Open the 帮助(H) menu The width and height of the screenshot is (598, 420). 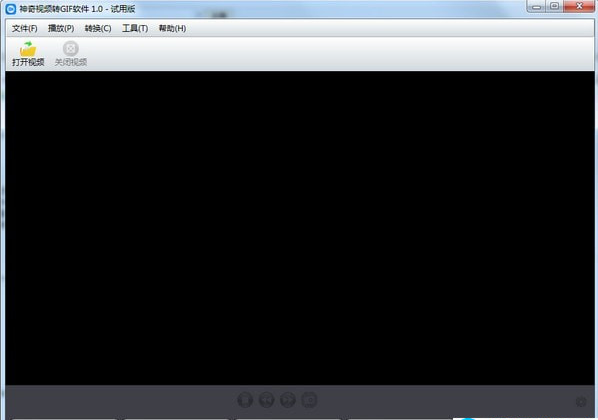point(172,28)
